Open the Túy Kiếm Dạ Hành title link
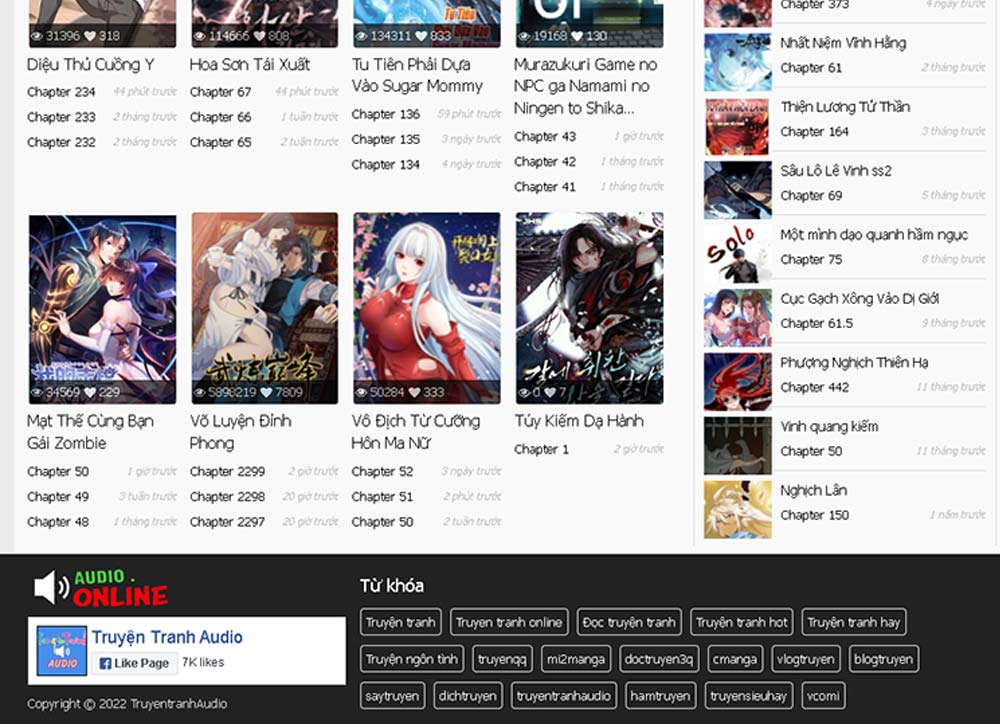 pyautogui.click(x=579, y=421)
